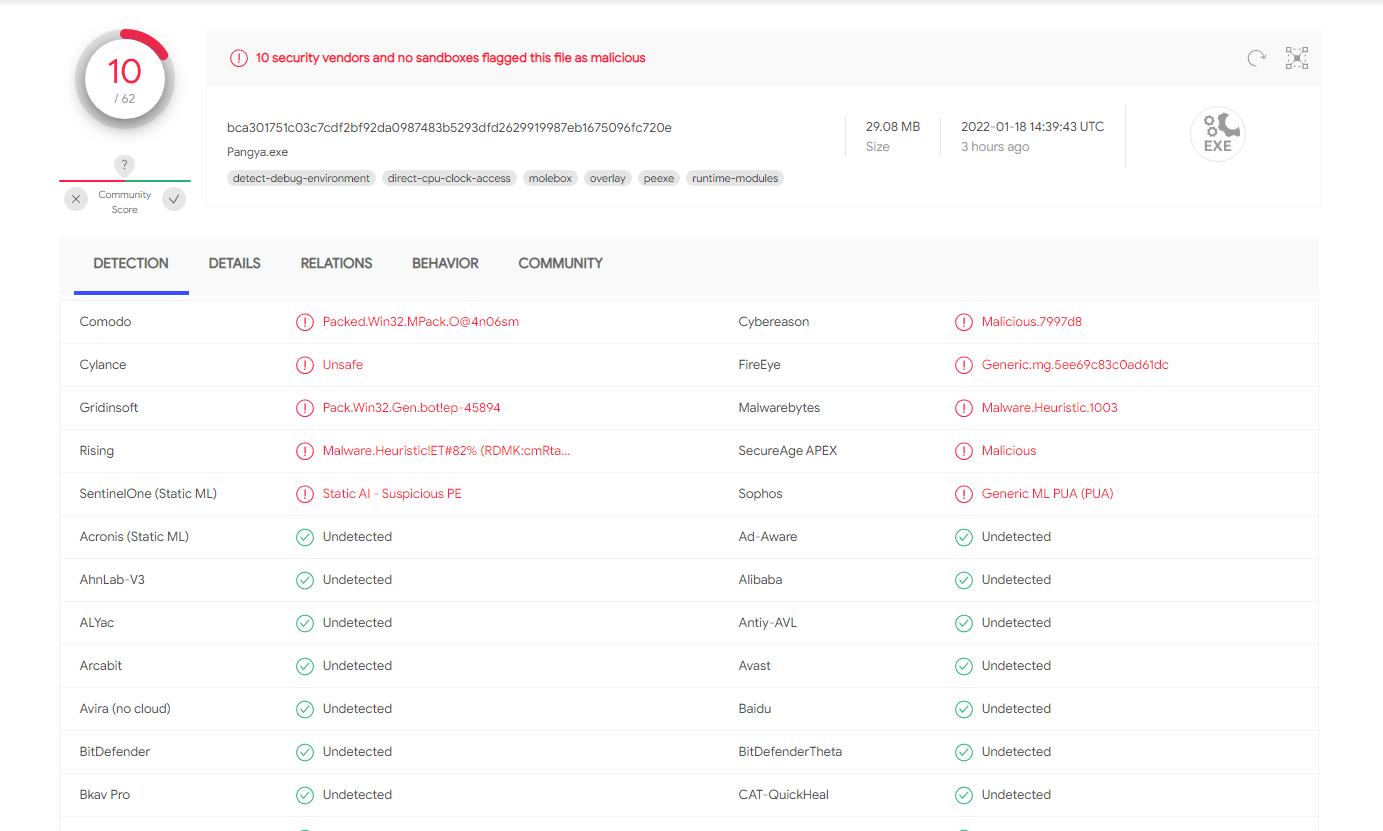Click the Baidu vendor name
1383x831 pixels.
756,709
